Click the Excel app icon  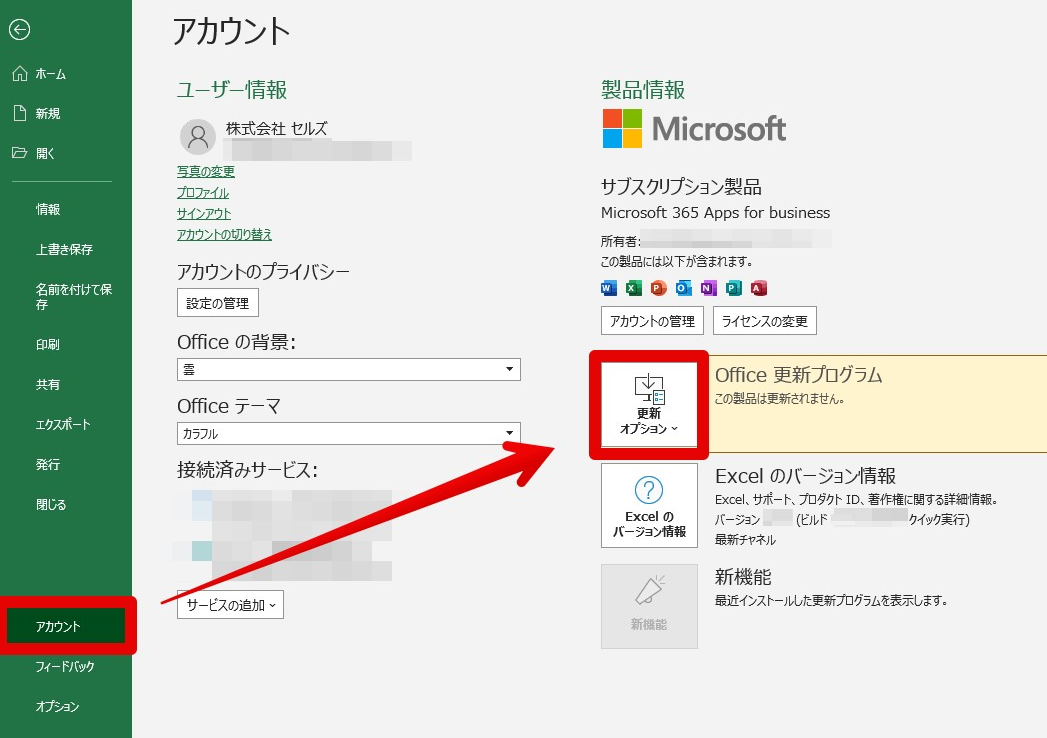(x=634, y=288)
